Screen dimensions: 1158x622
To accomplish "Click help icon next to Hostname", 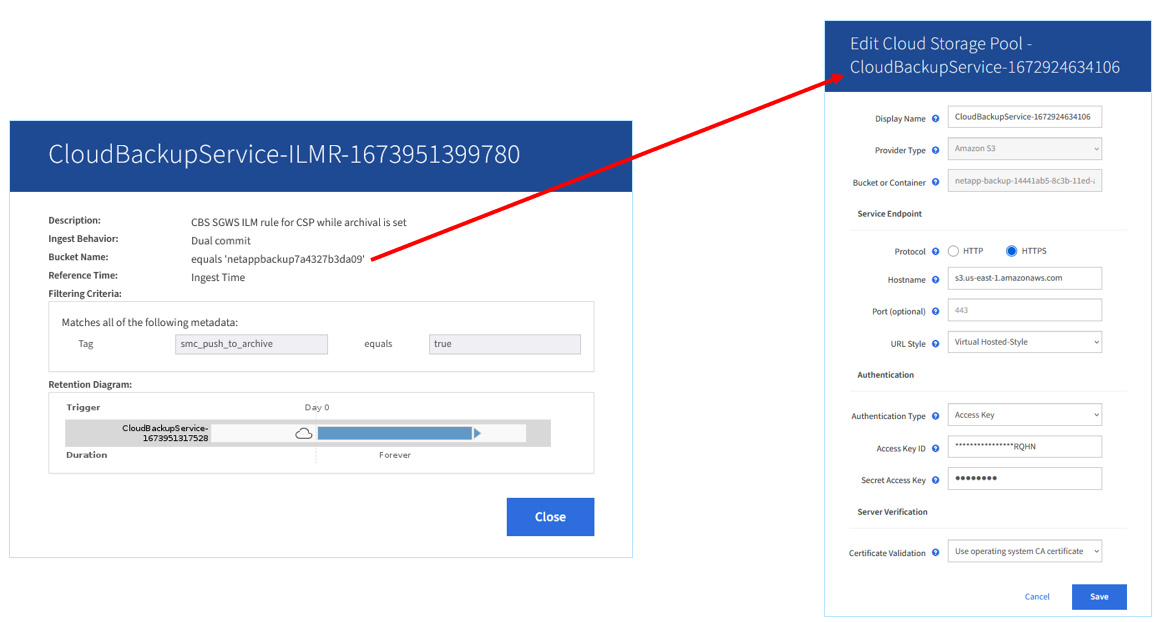I will click(x=935, y=280).
